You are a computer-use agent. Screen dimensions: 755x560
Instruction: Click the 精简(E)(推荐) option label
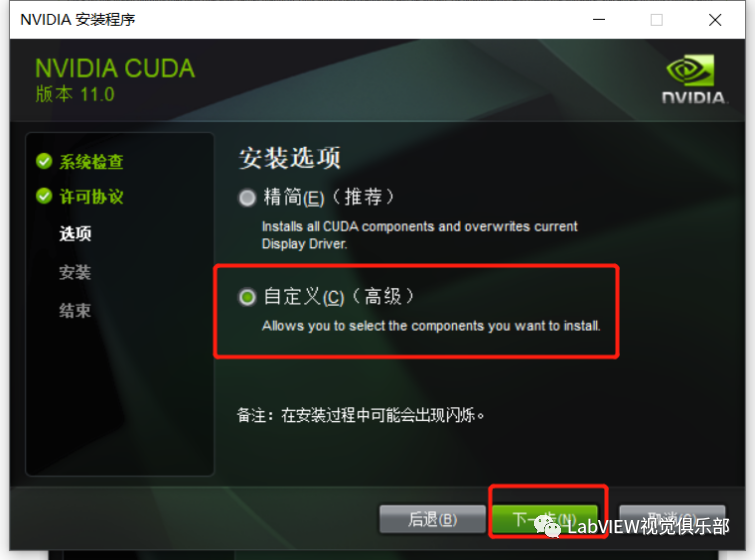click(x=329, y=197)
